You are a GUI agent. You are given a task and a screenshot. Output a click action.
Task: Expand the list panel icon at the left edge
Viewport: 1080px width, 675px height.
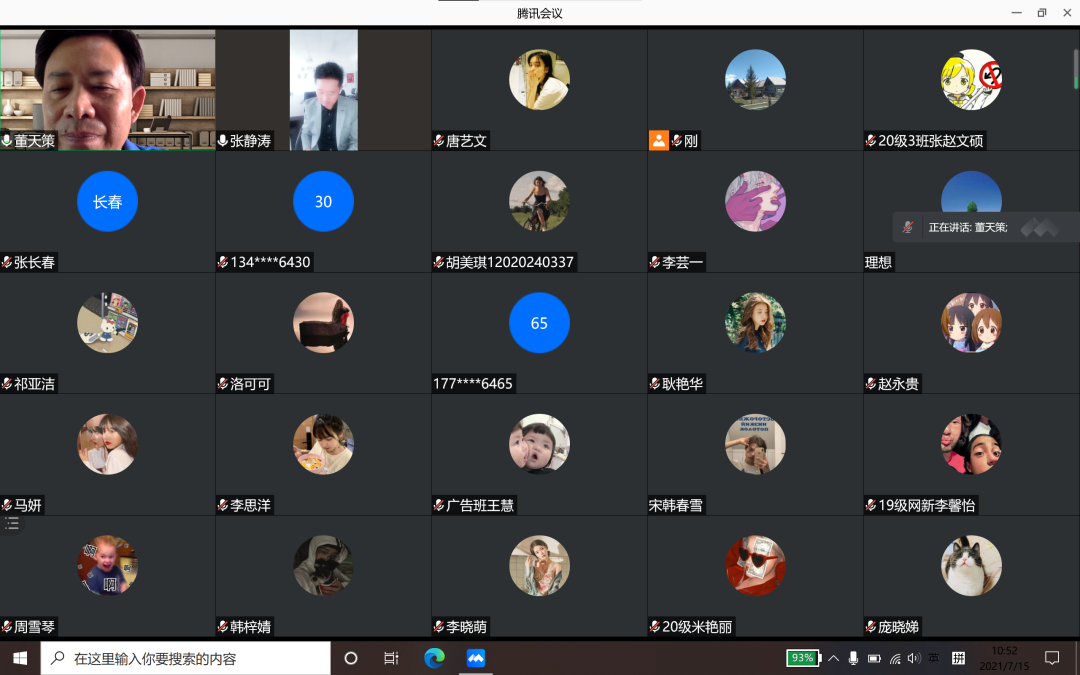pos(12,523)
